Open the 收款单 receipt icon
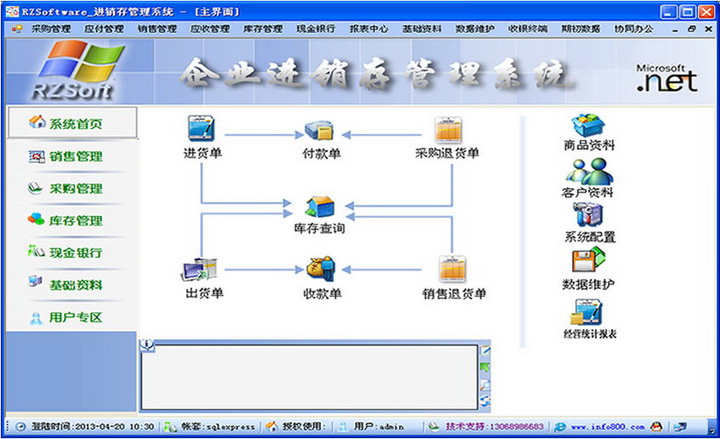 pos(321,269)
